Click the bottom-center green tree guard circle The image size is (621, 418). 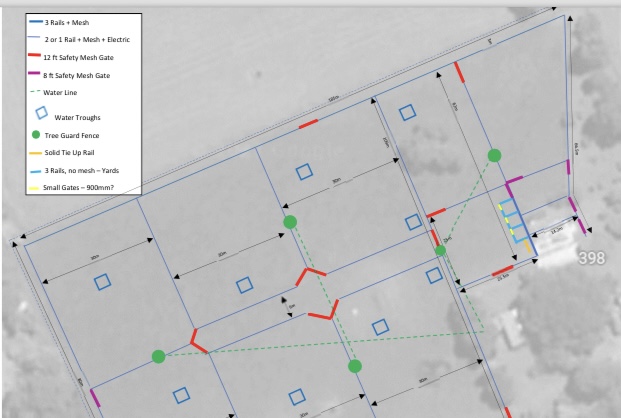[x=354, y=366]
